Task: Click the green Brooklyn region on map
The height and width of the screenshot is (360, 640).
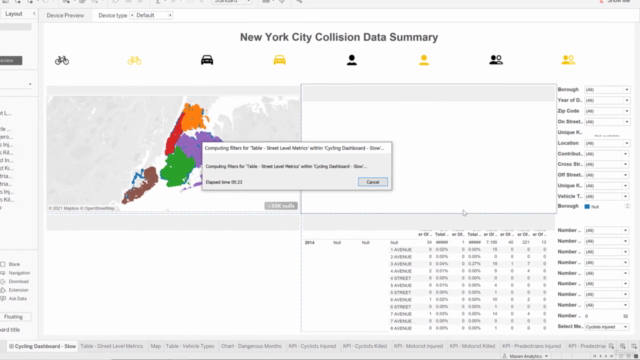Action: [x=178, y=167]
